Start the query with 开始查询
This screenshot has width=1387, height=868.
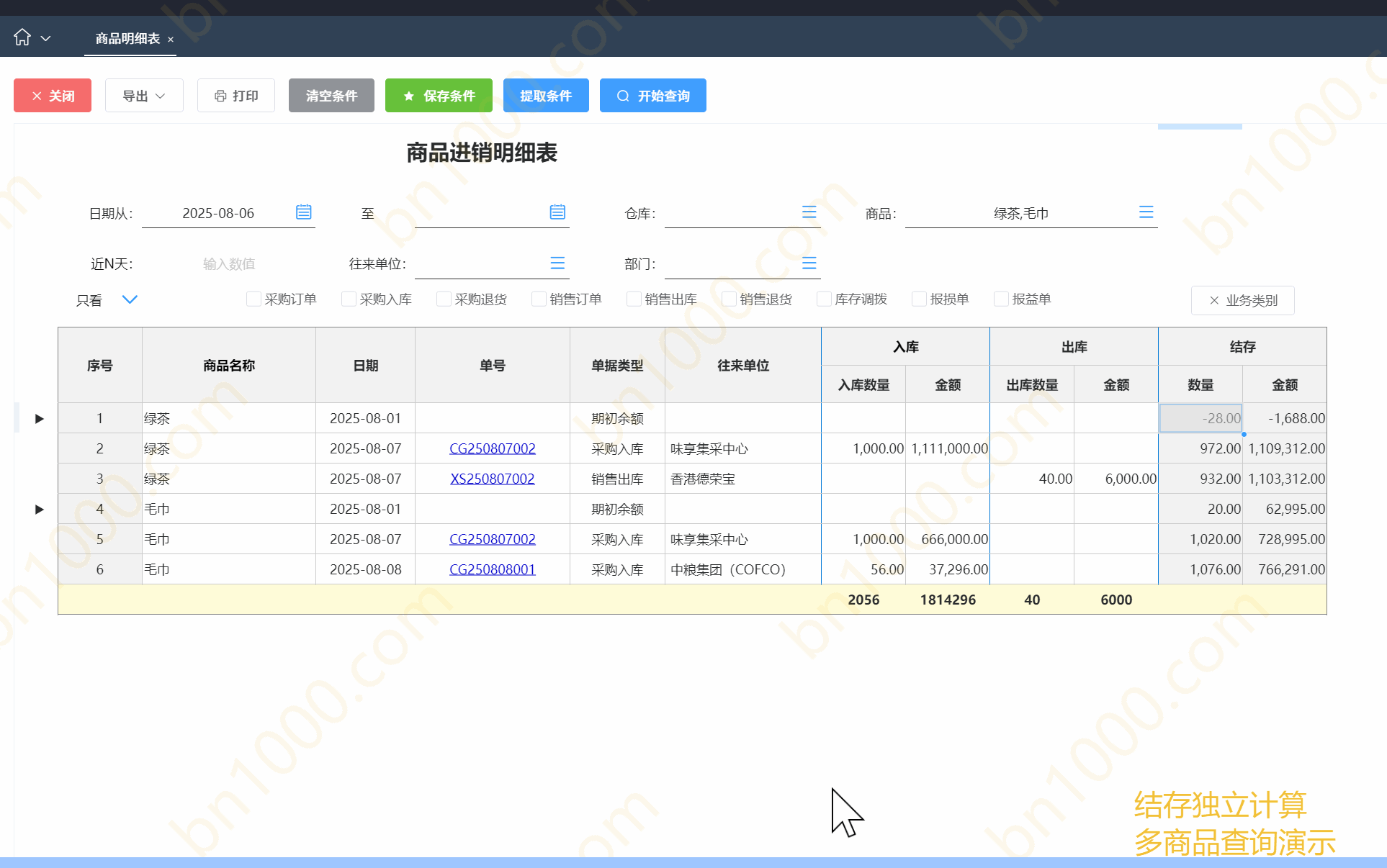point(653,96)
